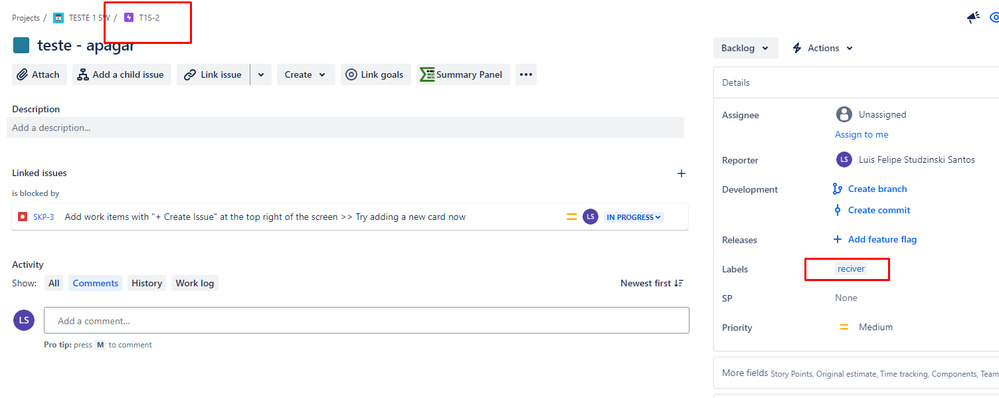Switch to the History activity tab
The height and width of the screenshot is (398, 999).
pos(147,283)
